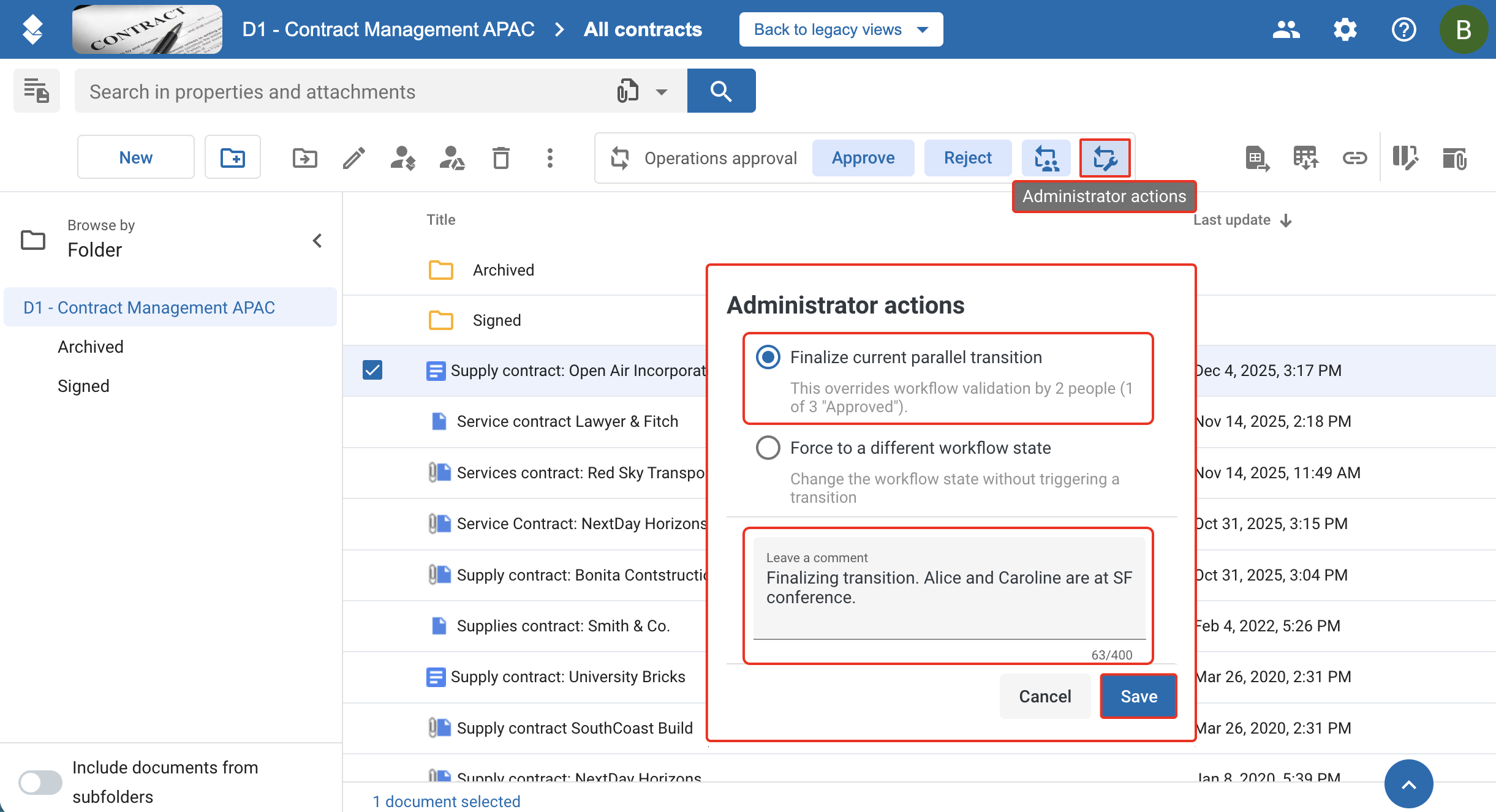Click the attachments view icon
Screen dimensions: 1496x812
click(1454, 158)
